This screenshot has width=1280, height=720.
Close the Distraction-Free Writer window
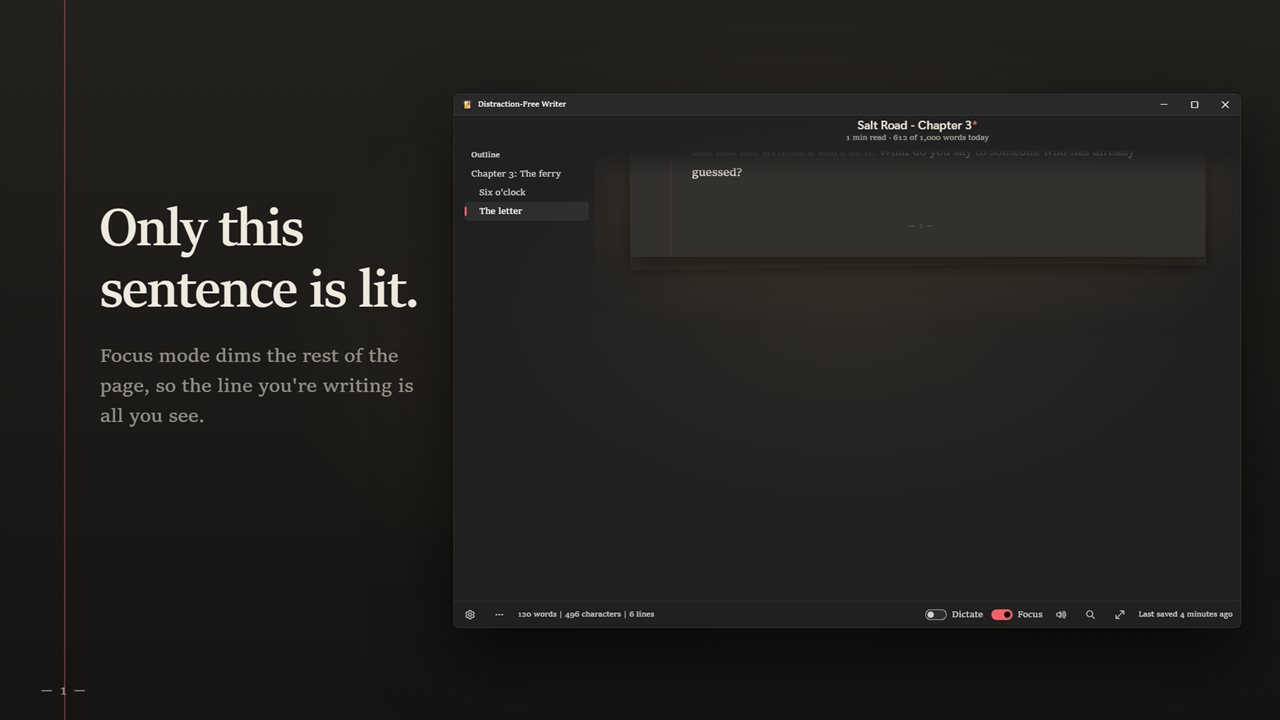pos(1225,104)
